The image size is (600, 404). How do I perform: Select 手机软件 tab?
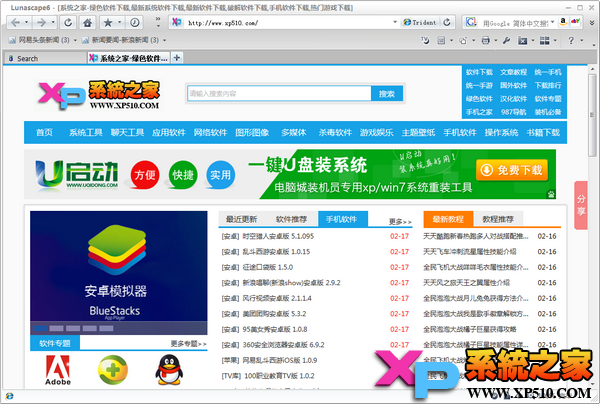343,219
